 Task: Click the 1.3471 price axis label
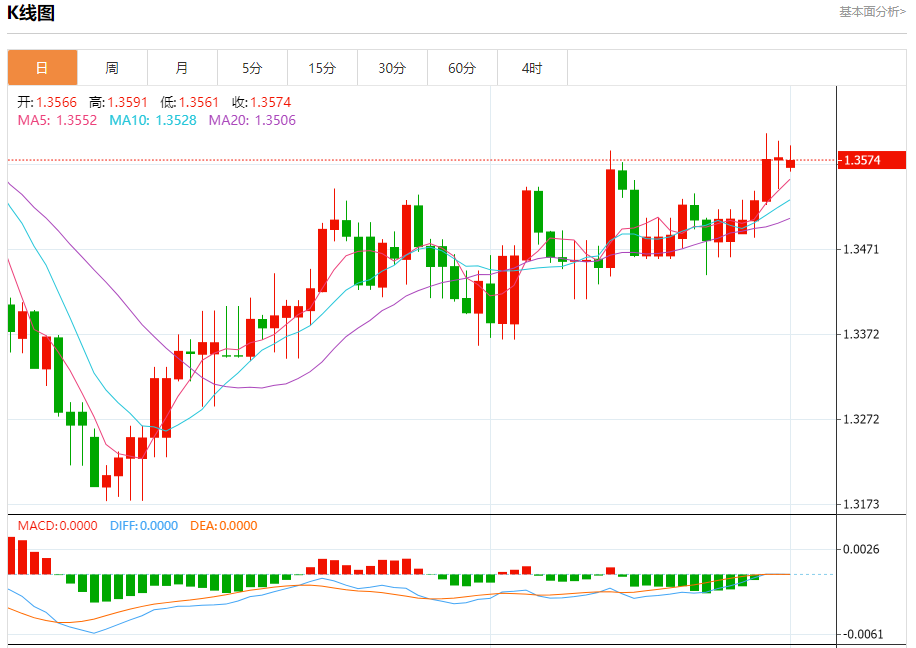pos(861,250)
